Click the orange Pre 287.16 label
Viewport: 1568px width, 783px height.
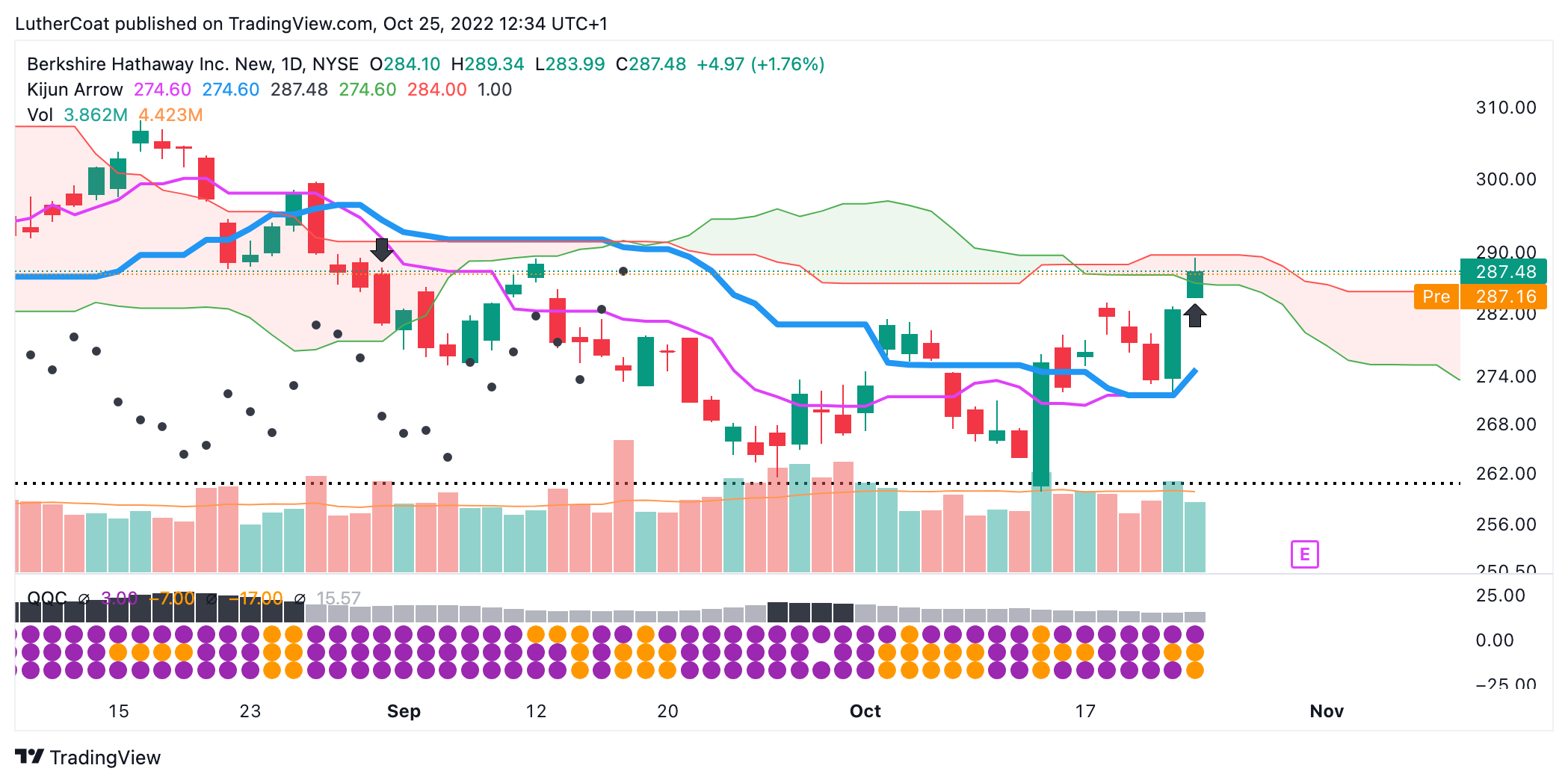click(x=1480, y=297)
